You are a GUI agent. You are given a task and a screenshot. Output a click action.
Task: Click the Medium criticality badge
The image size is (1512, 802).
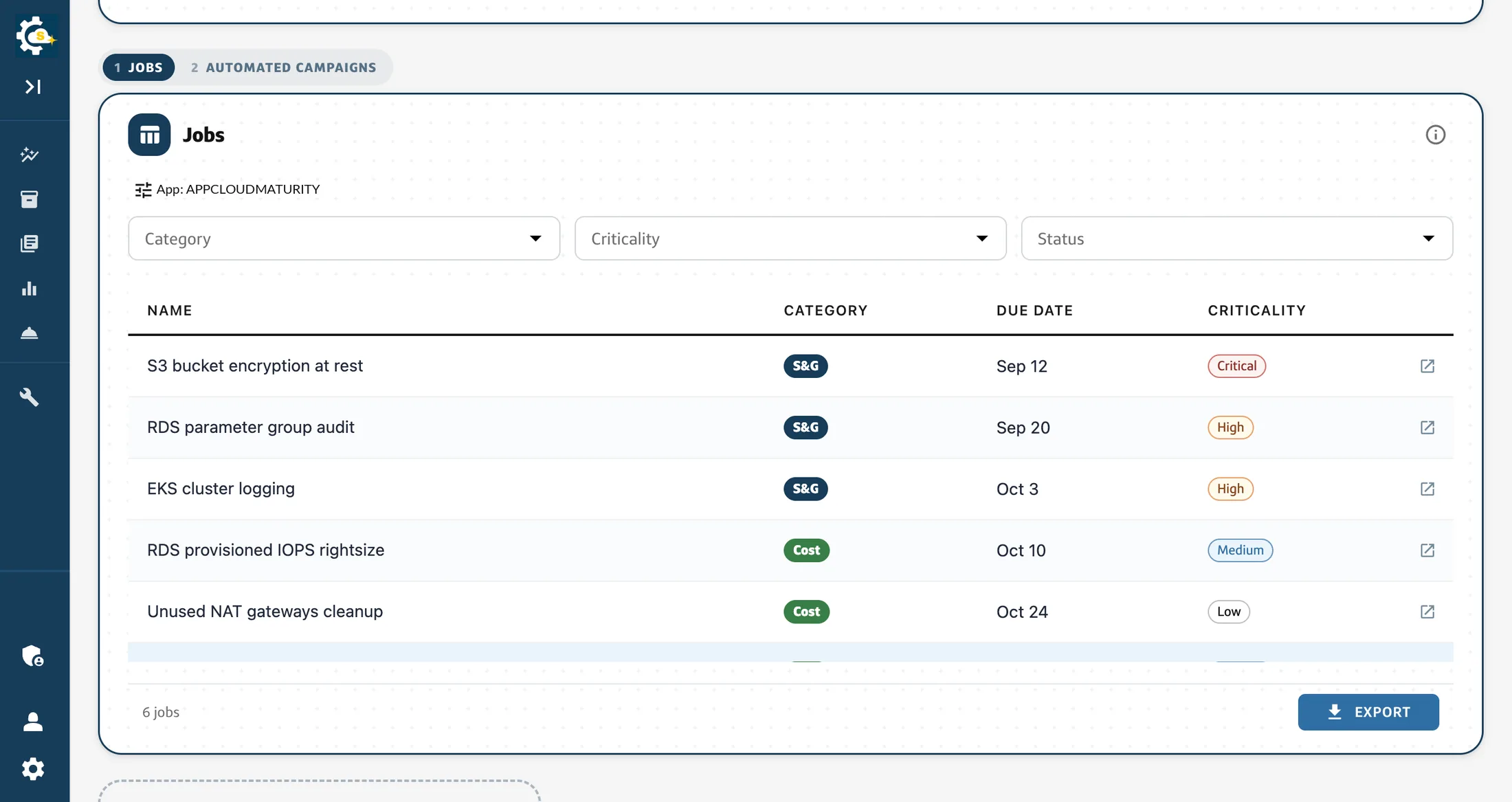pyautogui.click(x=1240, y=550)
